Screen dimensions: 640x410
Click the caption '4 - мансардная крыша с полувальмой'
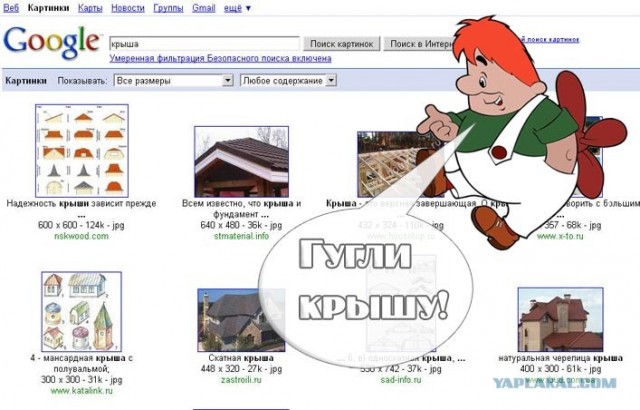(x=81, y=363)
